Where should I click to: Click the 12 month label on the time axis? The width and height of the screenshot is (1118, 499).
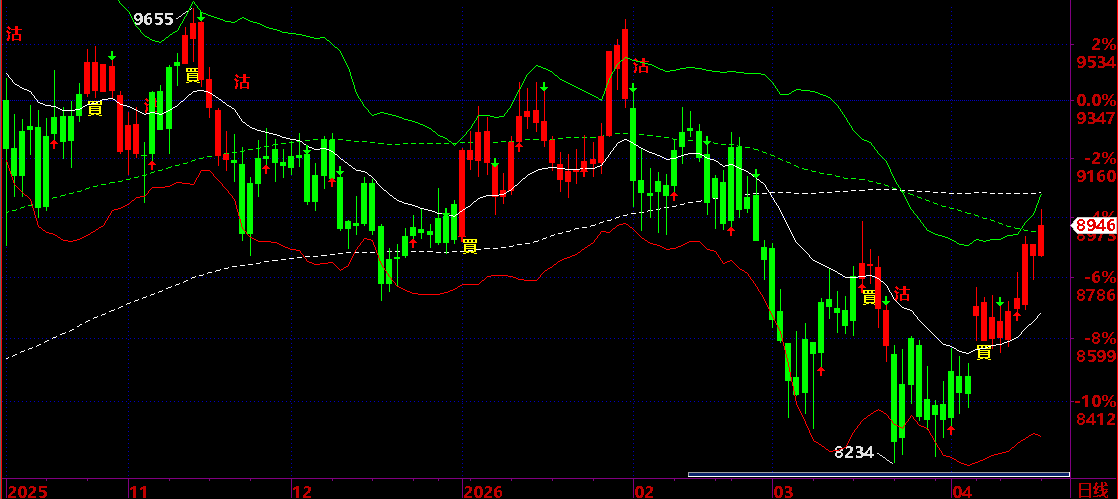(x=302, y=491)
